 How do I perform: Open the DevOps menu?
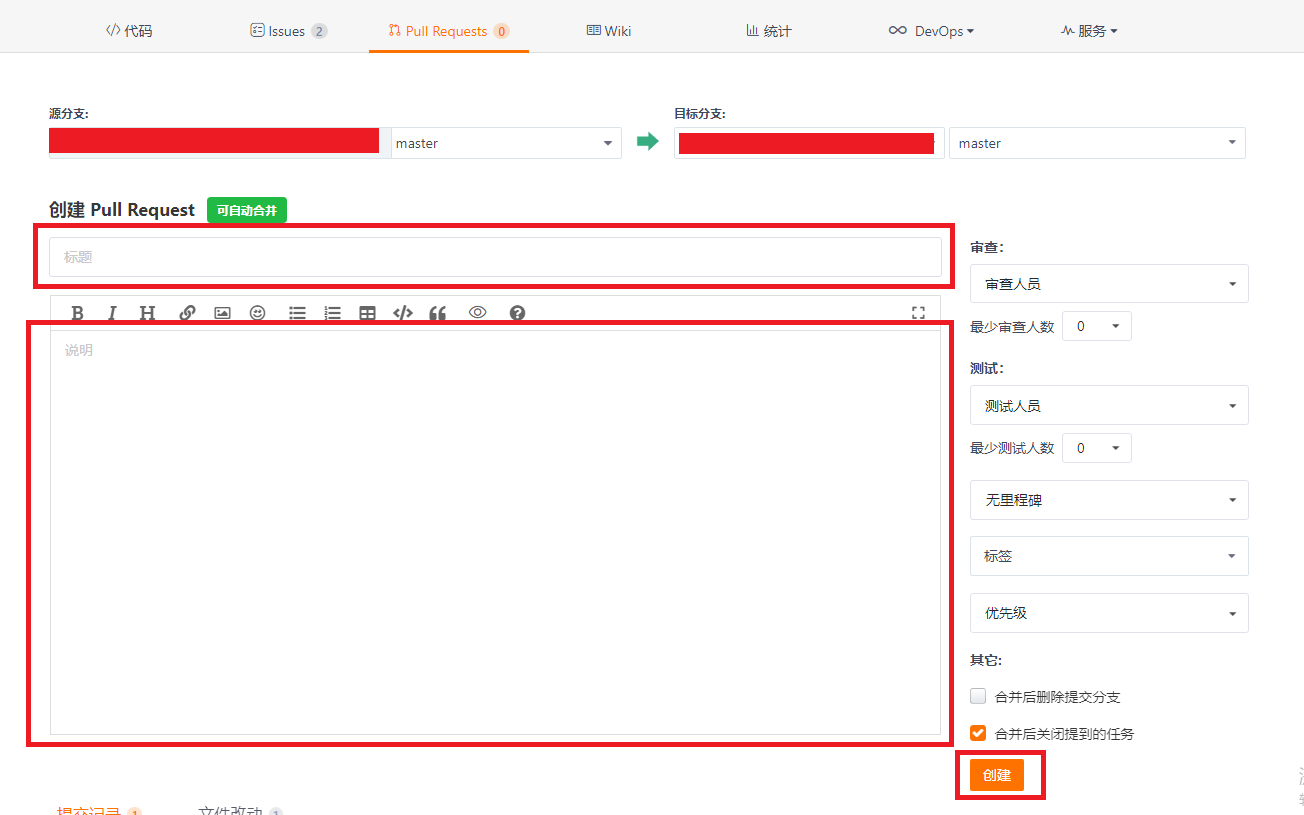tap(931, 31)
